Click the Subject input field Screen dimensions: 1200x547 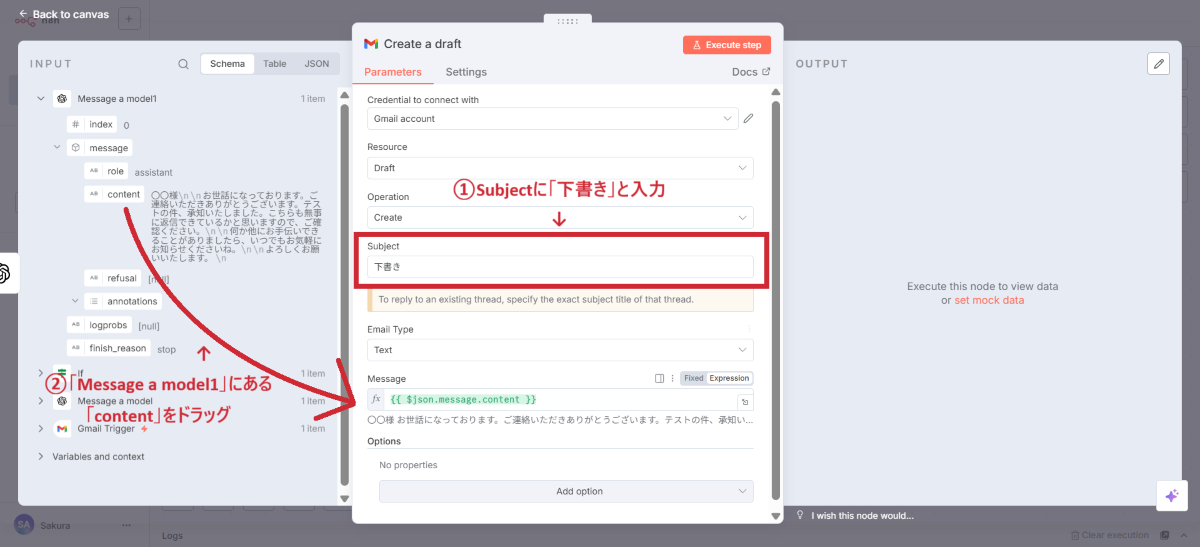(x=560, y=267)
